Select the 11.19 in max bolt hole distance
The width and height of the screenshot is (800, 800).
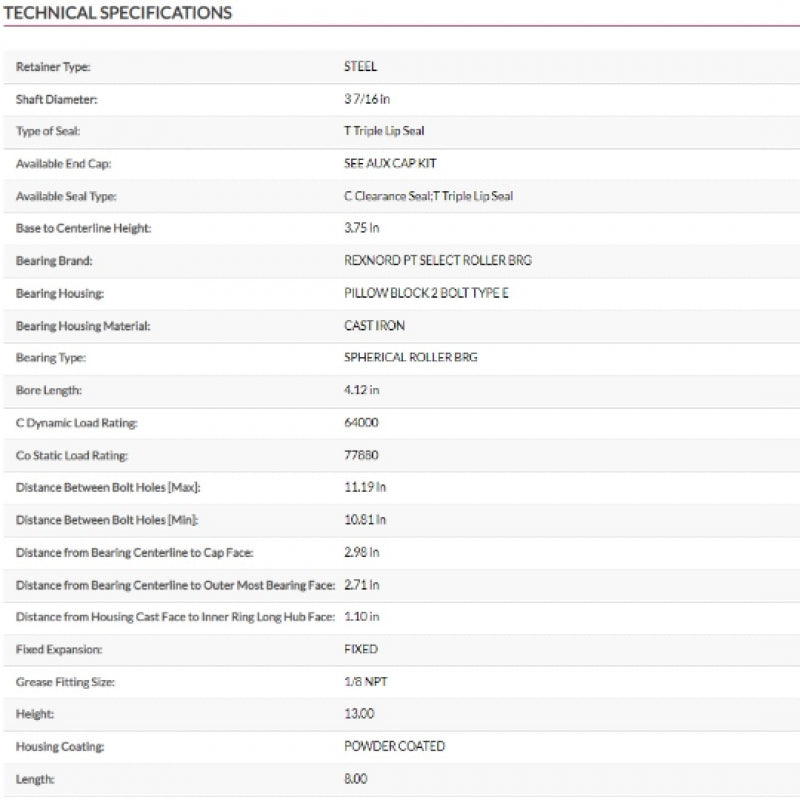tap(365, 487)
